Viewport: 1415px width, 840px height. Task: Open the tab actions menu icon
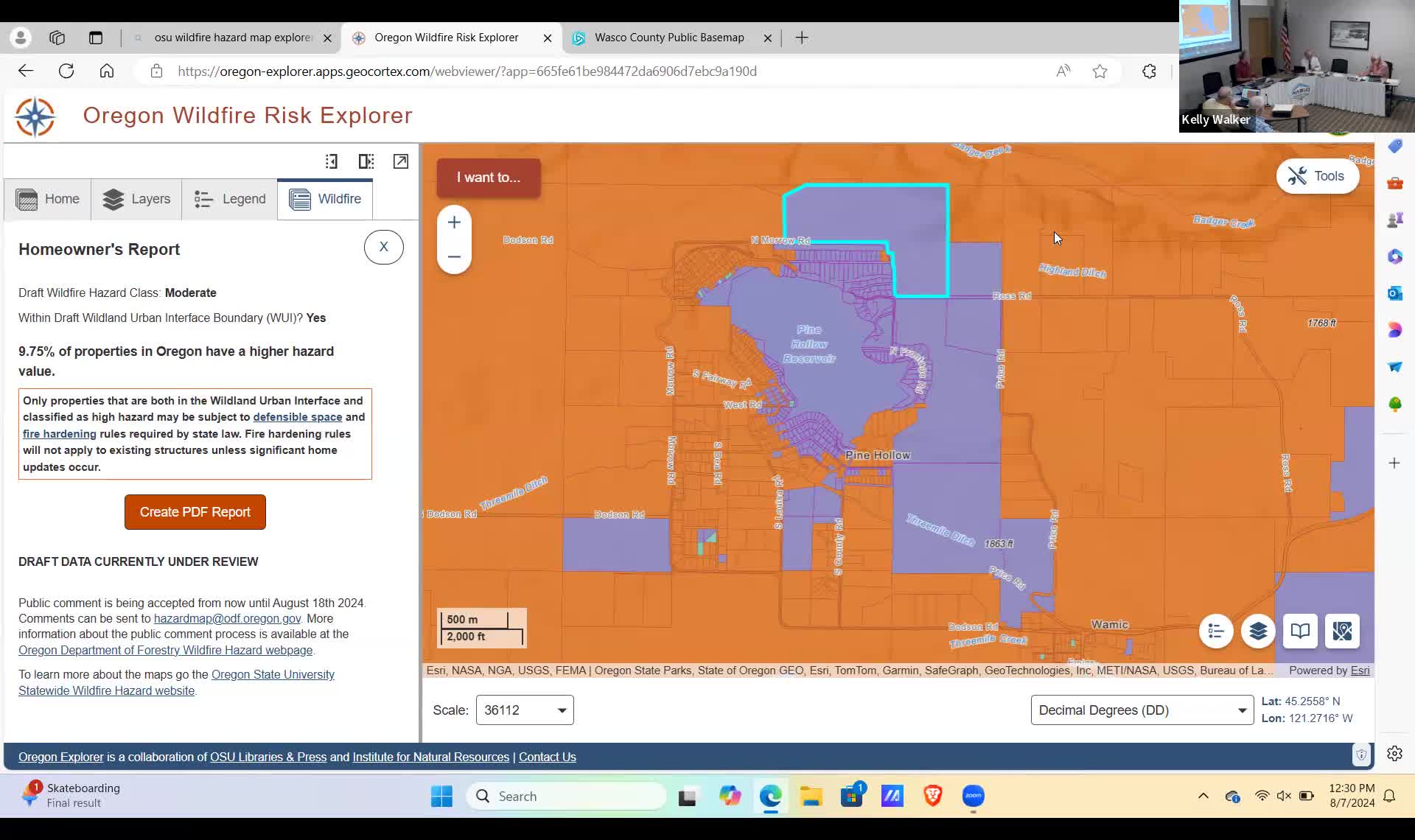pyautogui.click(x=96, y=38)
